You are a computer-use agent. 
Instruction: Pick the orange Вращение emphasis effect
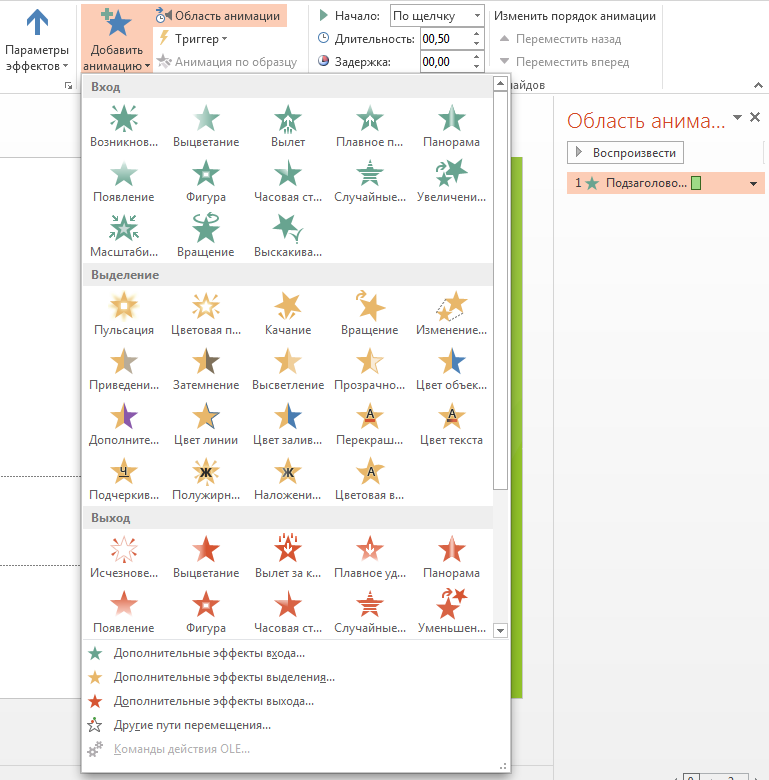pos(370,314)
